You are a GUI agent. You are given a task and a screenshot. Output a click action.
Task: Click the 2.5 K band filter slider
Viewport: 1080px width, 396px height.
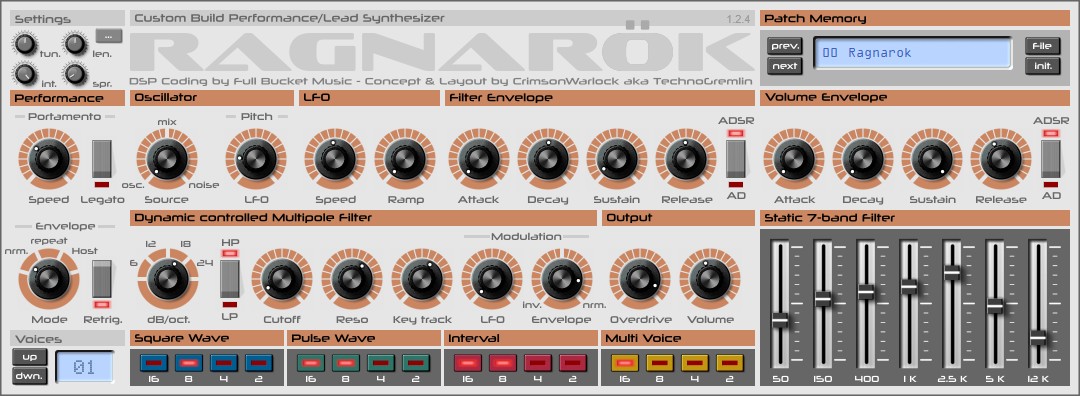pos(952,273)
